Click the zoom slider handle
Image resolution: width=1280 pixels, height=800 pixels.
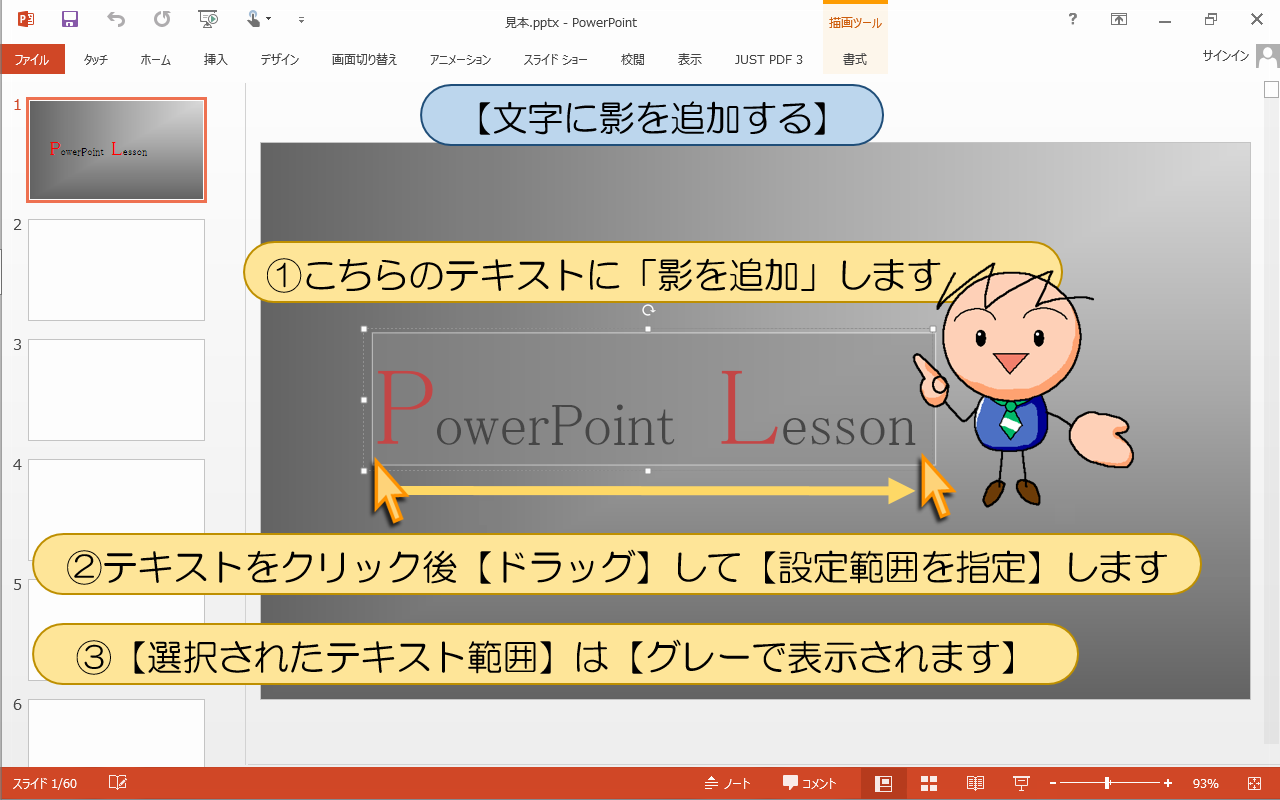click(x=1107, y=784)
